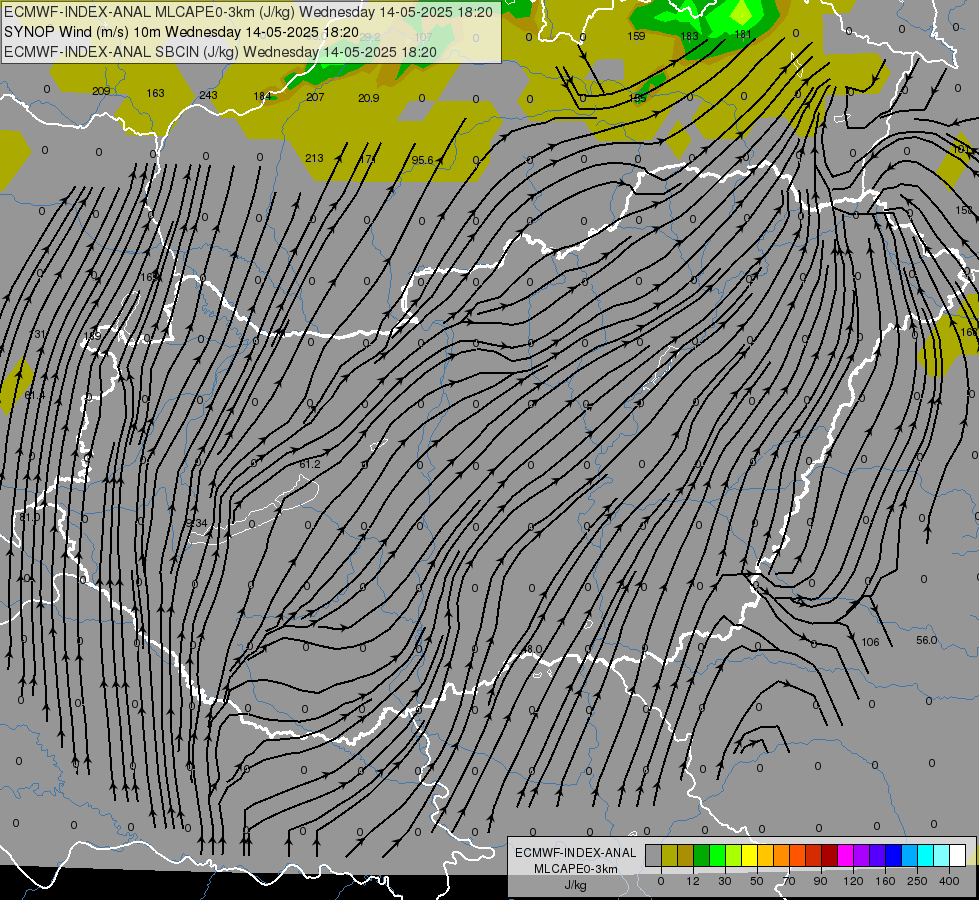Click the legend title ECMWF-INDEX-ANAL
Viewport: 979px width, 900px height.
click(576, 853)
